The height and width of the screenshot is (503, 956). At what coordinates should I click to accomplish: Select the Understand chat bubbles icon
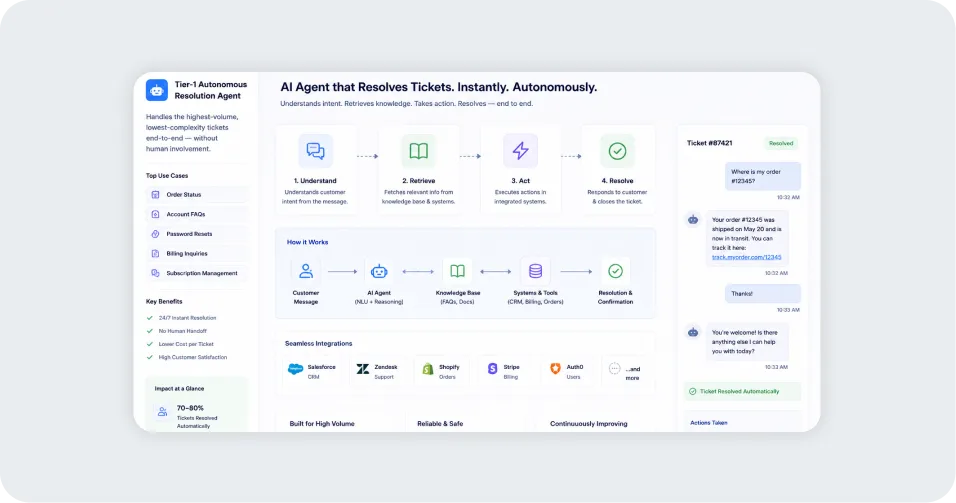315,151
